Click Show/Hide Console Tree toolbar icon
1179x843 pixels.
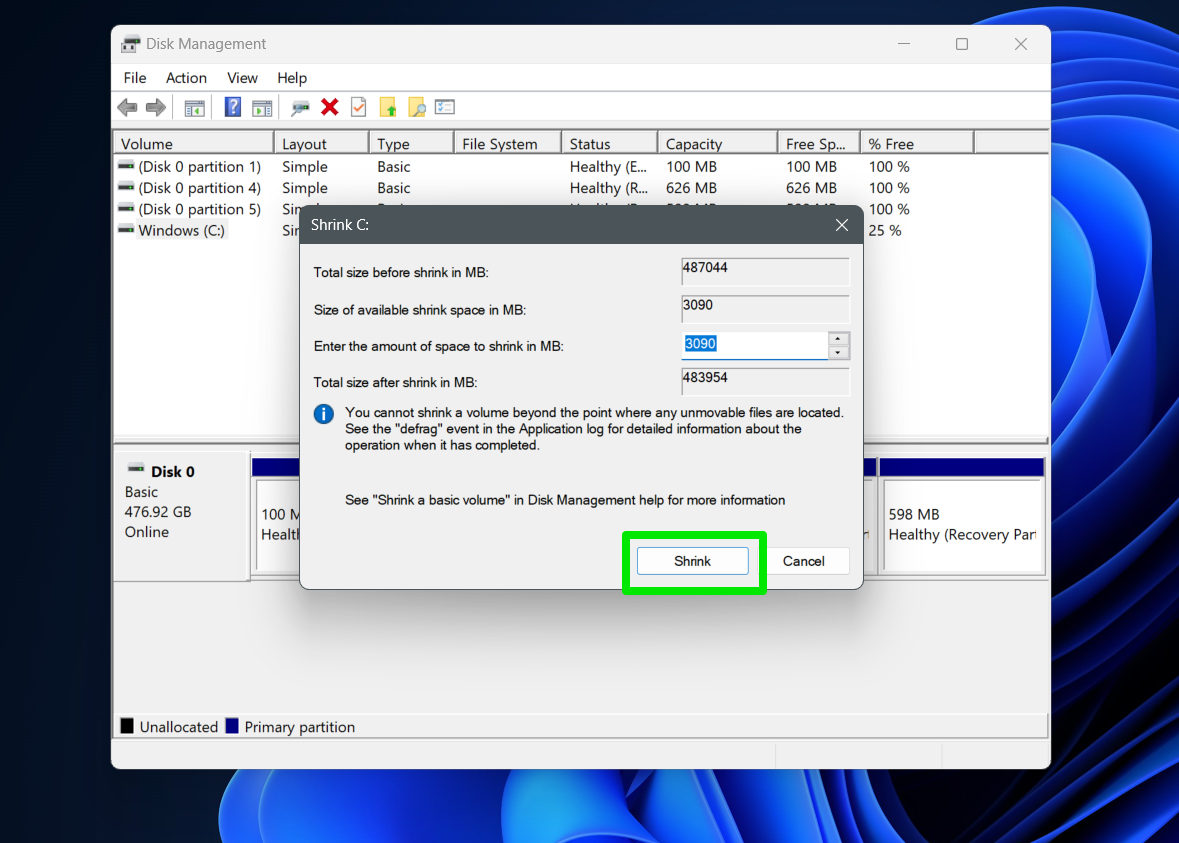pyautogui.click(x=195, y=108)
